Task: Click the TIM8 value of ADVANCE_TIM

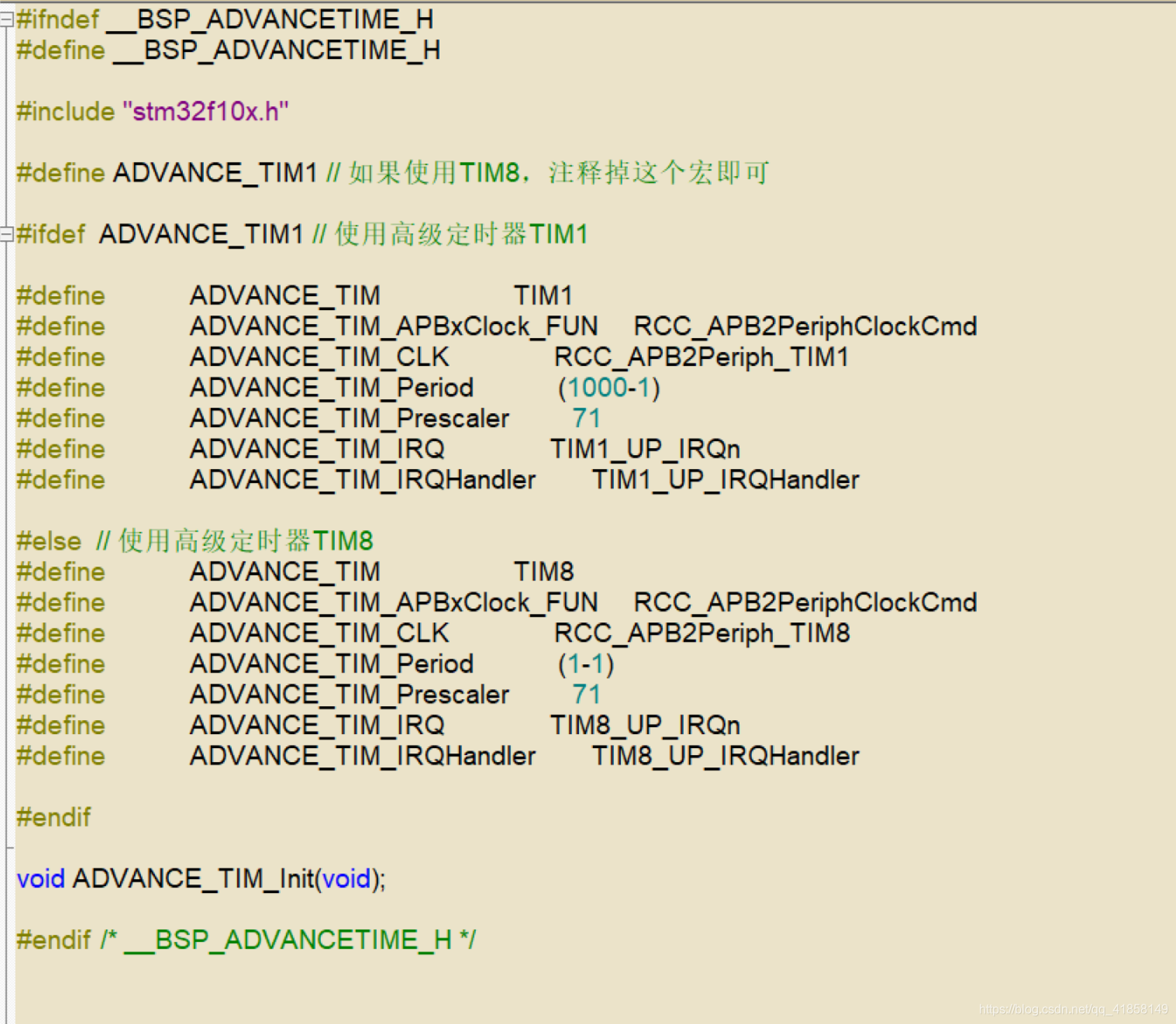Action: (x=544, y=572)
